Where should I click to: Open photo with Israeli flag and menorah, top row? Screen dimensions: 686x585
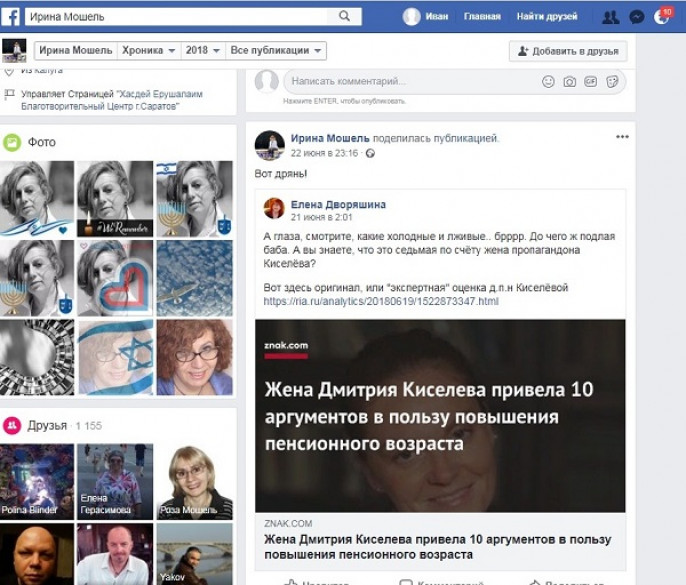click(x=195, y=199)
